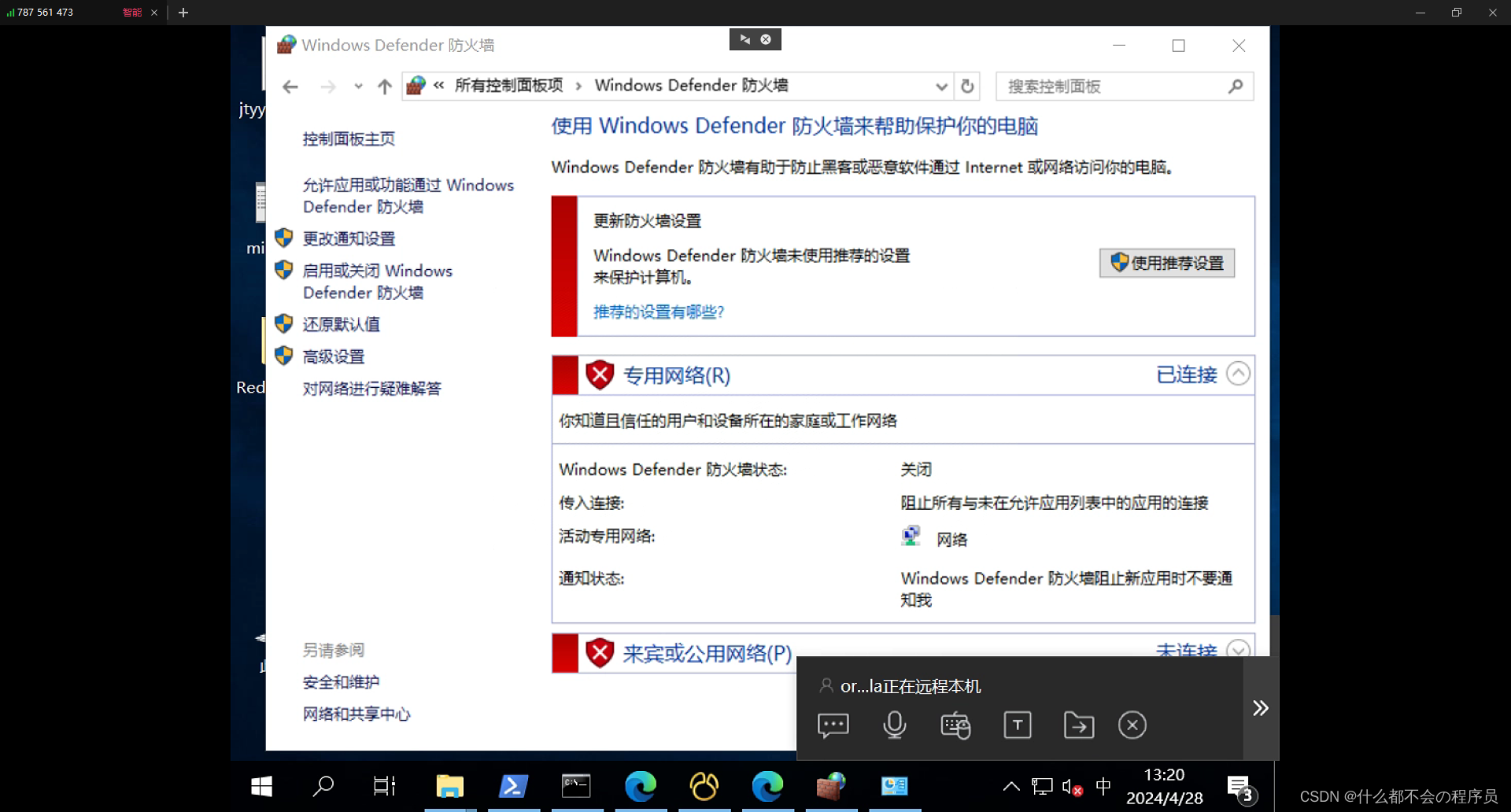Screen dimensions: 1511x812
Task: Open PowerShell from taskbar
Action: tap(513, 786)
